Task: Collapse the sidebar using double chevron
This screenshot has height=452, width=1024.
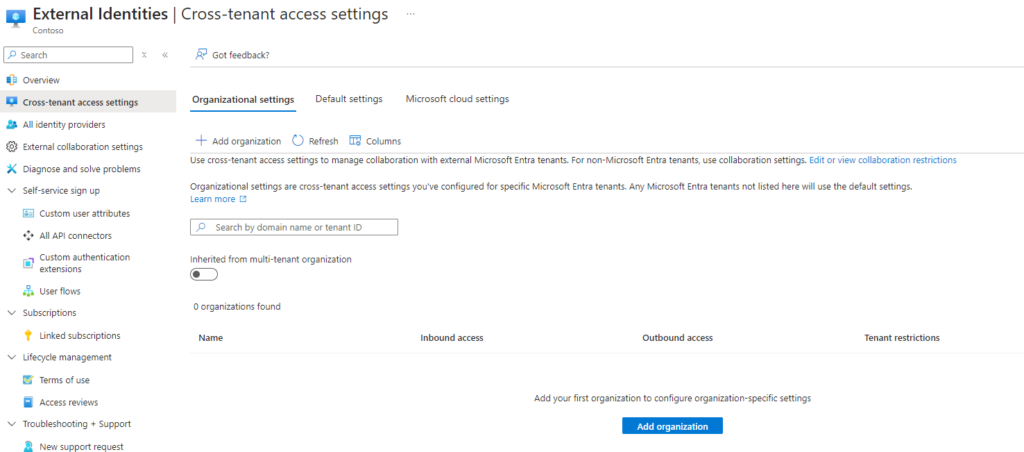Action: pyautogui.click(x=165, y=55)
